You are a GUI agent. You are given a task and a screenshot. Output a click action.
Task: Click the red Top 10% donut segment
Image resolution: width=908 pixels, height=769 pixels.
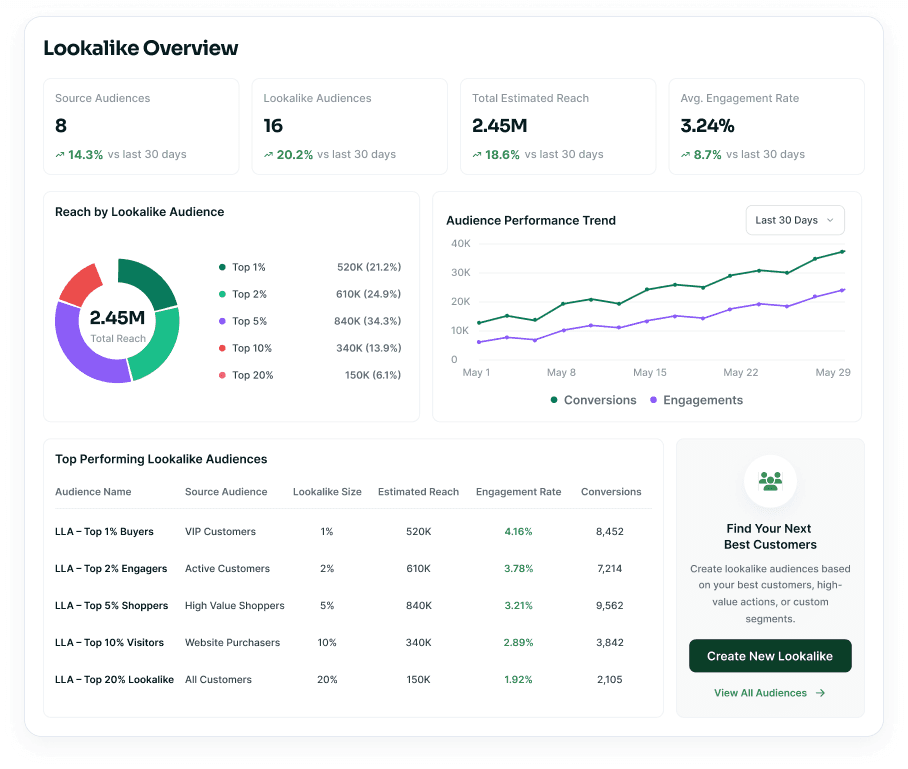82,283
